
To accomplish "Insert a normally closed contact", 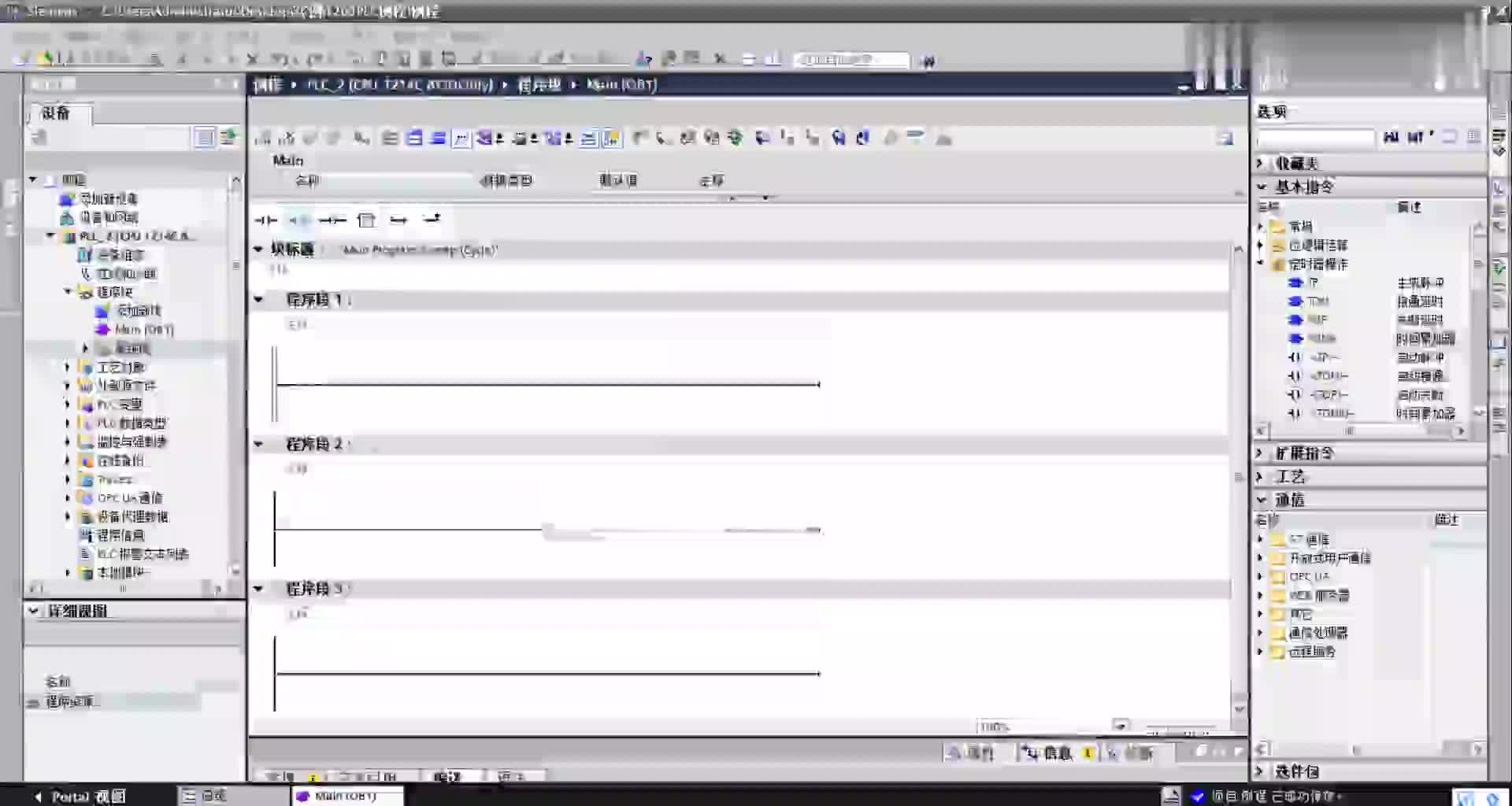I will tap(298, 220).
